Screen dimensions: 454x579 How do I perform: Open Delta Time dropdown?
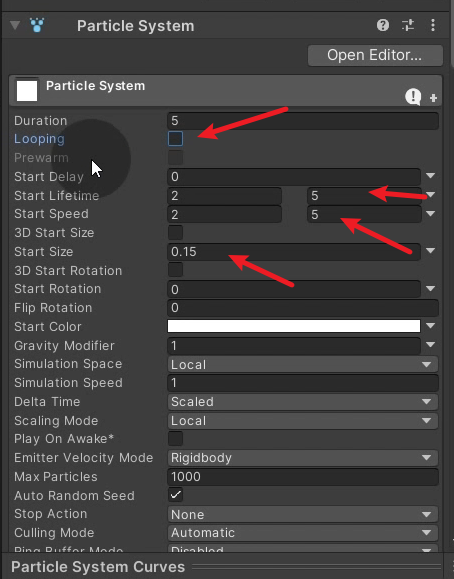(x=303, y=402)
